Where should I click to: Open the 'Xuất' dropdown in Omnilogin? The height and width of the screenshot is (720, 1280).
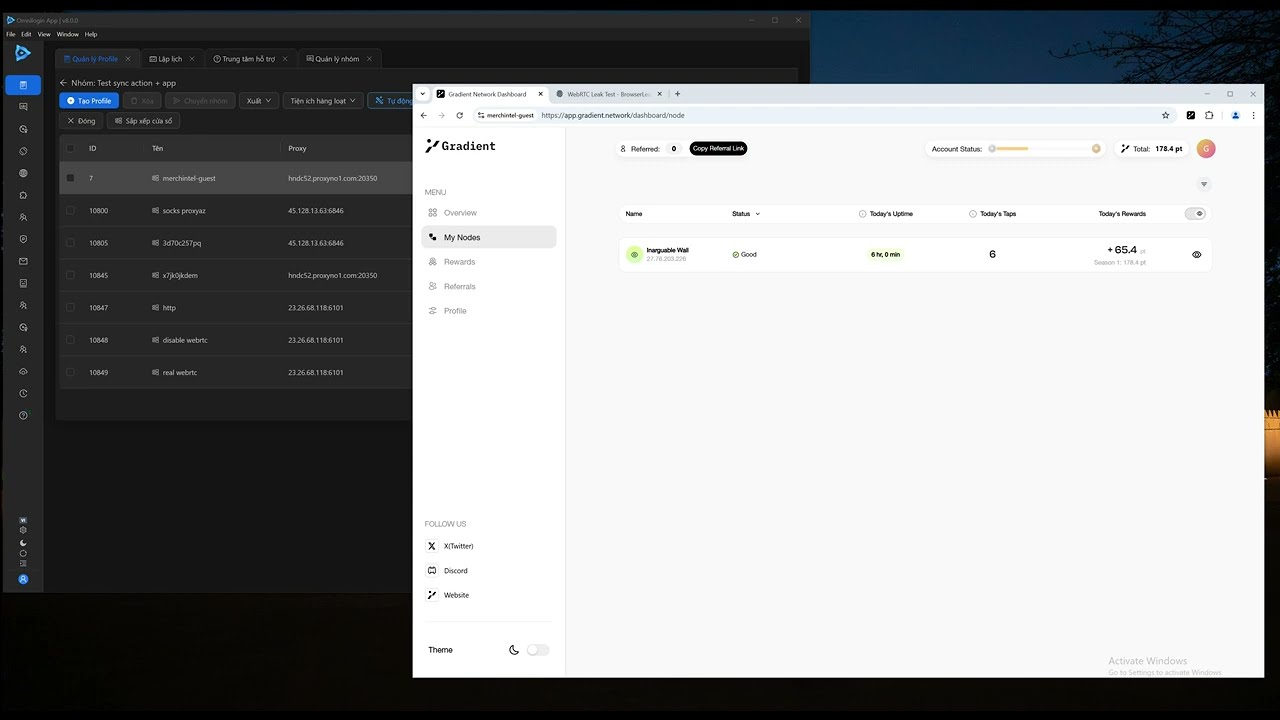pos(259,101)
